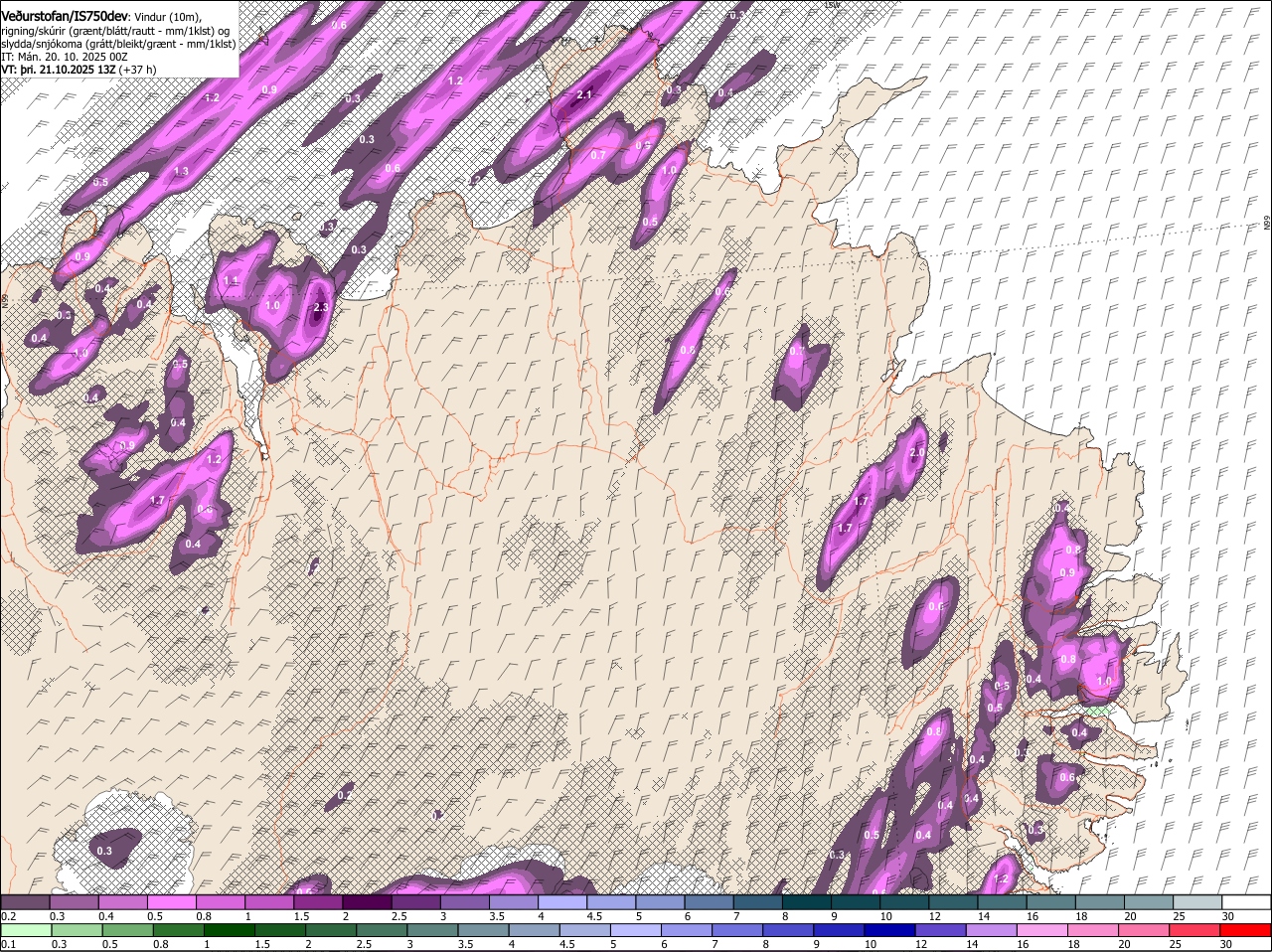The width and height of the screenshot is (1272, 952).
Task: Click the '1.3' precipitation value on the map
Action: click(x=181, y=171)
